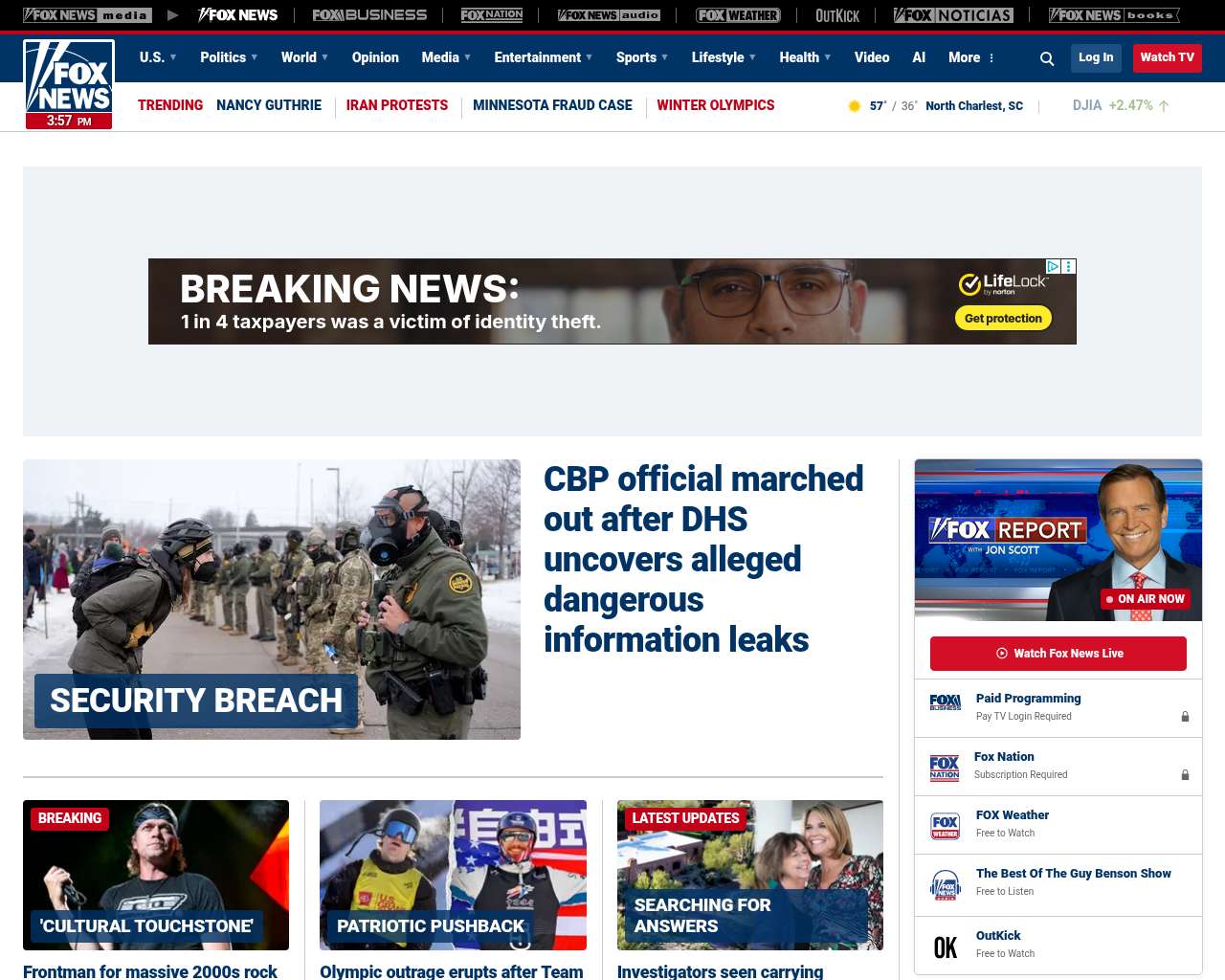Open the AI section
The width and height of the screenshot is (1225, 980).
[919, 57]
